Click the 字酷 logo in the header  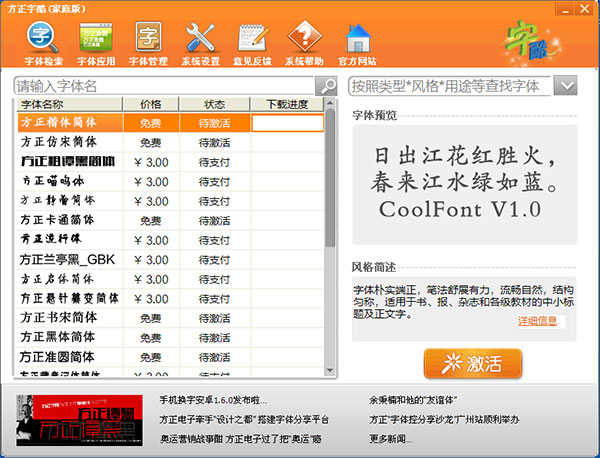[x=532, y=42]
